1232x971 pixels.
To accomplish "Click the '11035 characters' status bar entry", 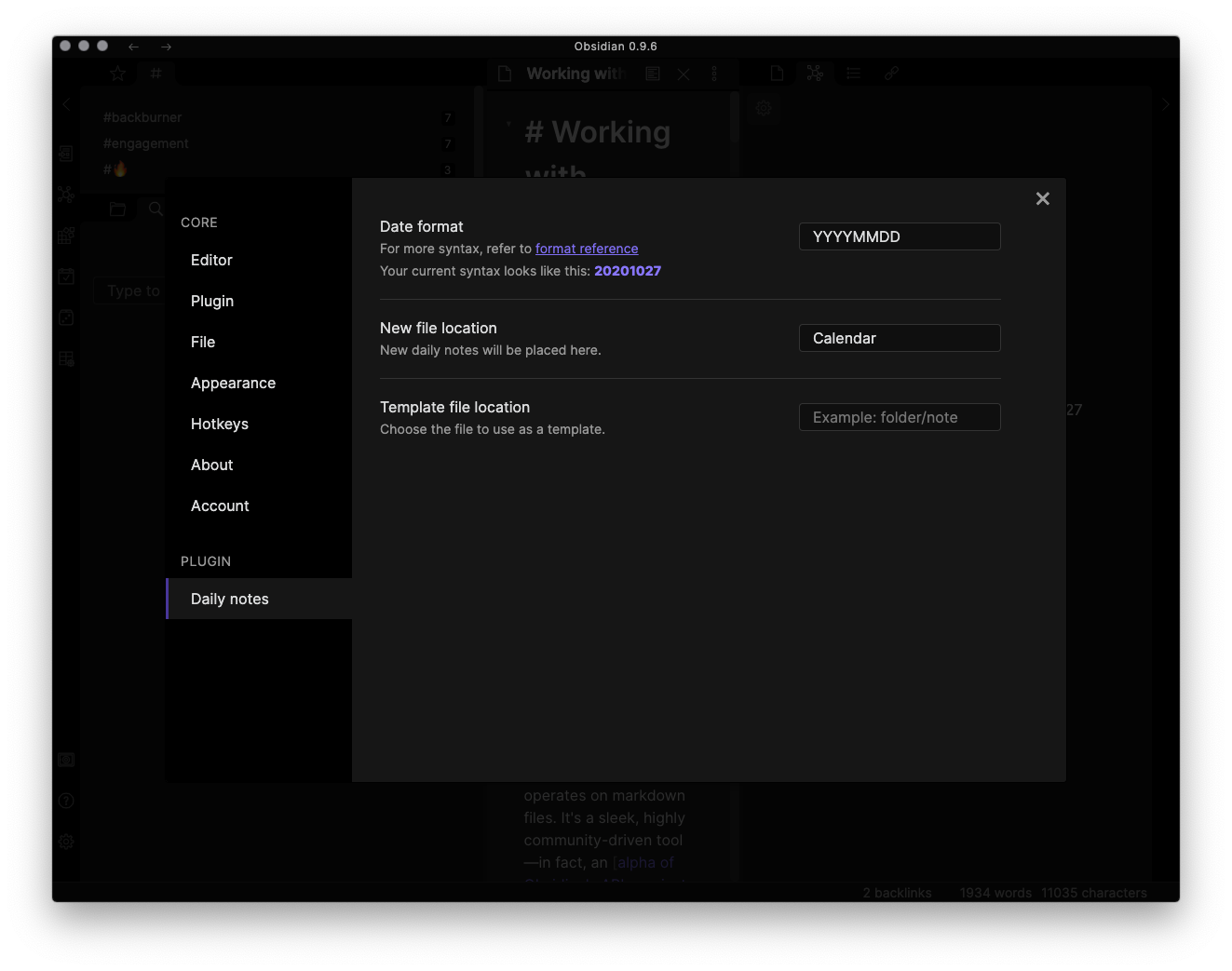I will 1094,893.
